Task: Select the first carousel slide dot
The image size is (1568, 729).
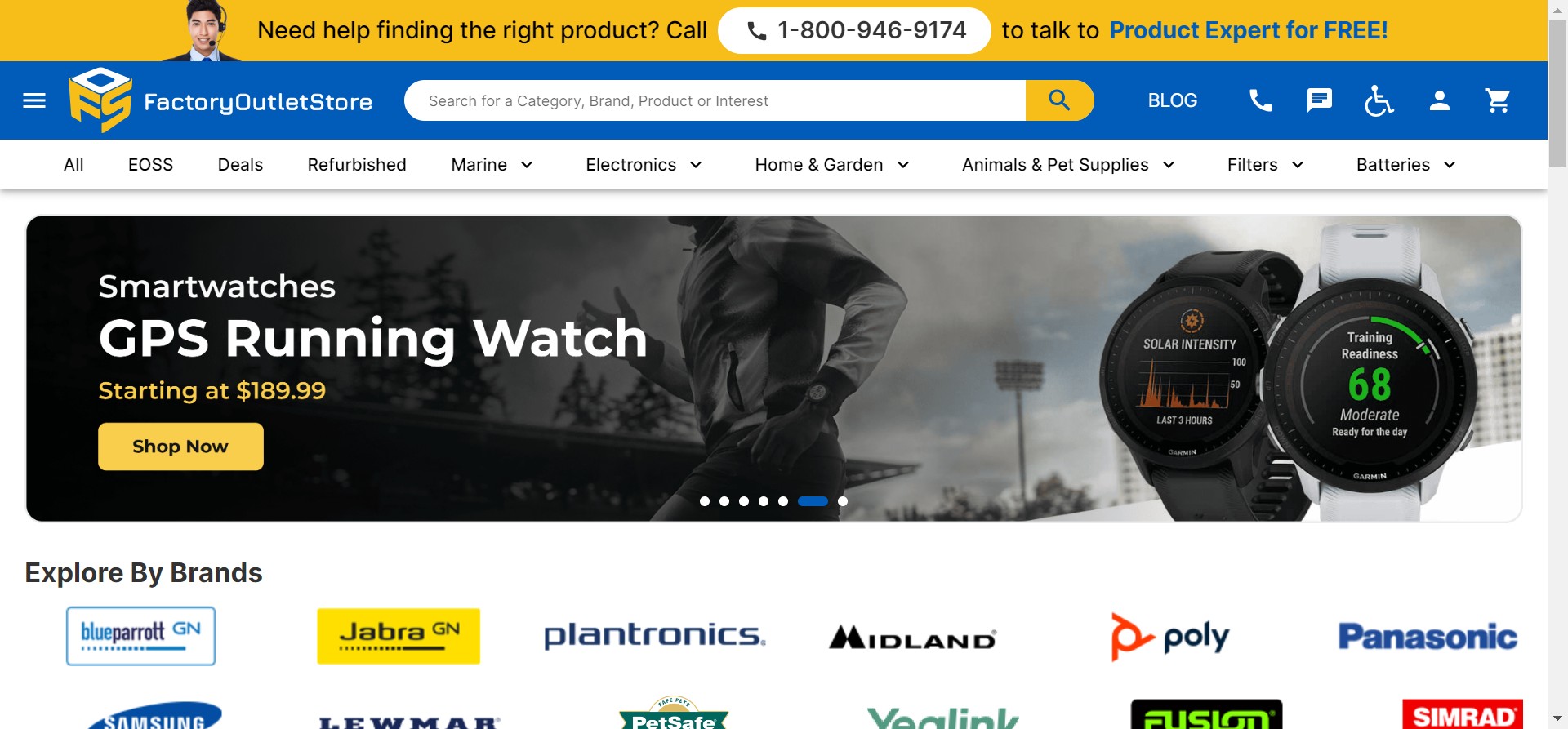Action: click(x=705, y=501)
